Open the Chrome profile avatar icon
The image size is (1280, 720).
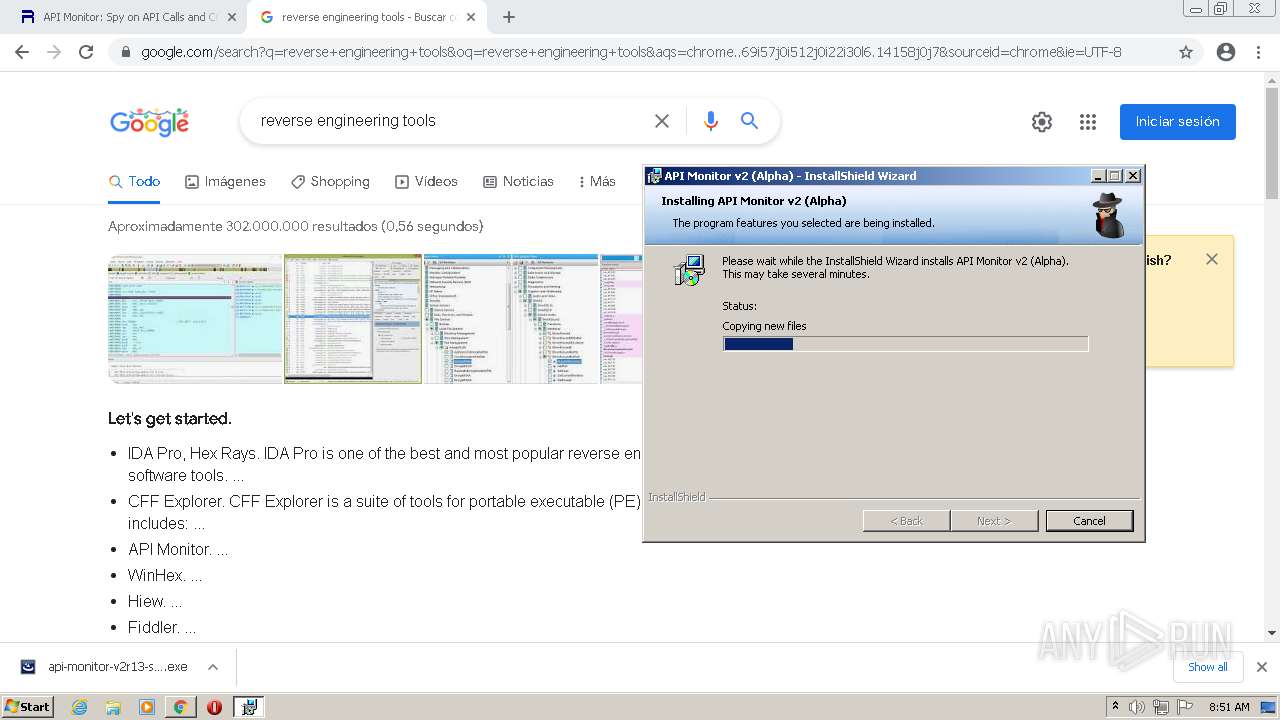tap(1226, 52)
